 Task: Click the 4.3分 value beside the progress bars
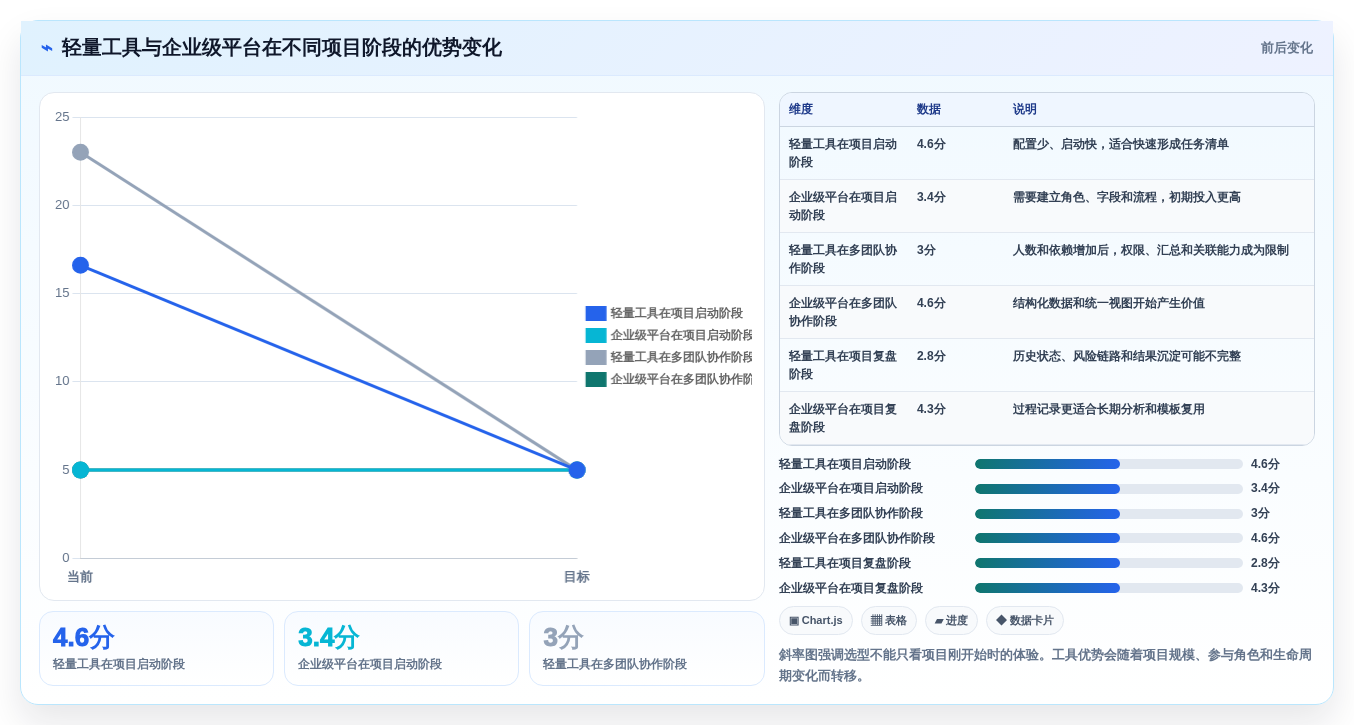pos(1265,588)
